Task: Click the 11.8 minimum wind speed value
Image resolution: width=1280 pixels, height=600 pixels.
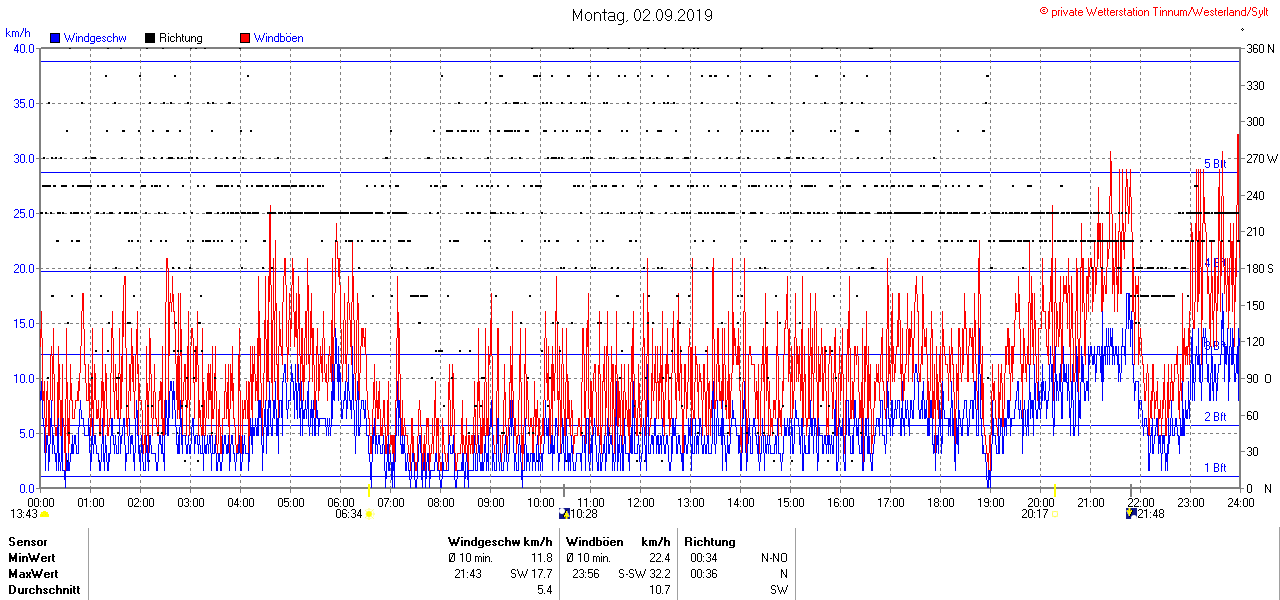Action: tap(542, 558)
